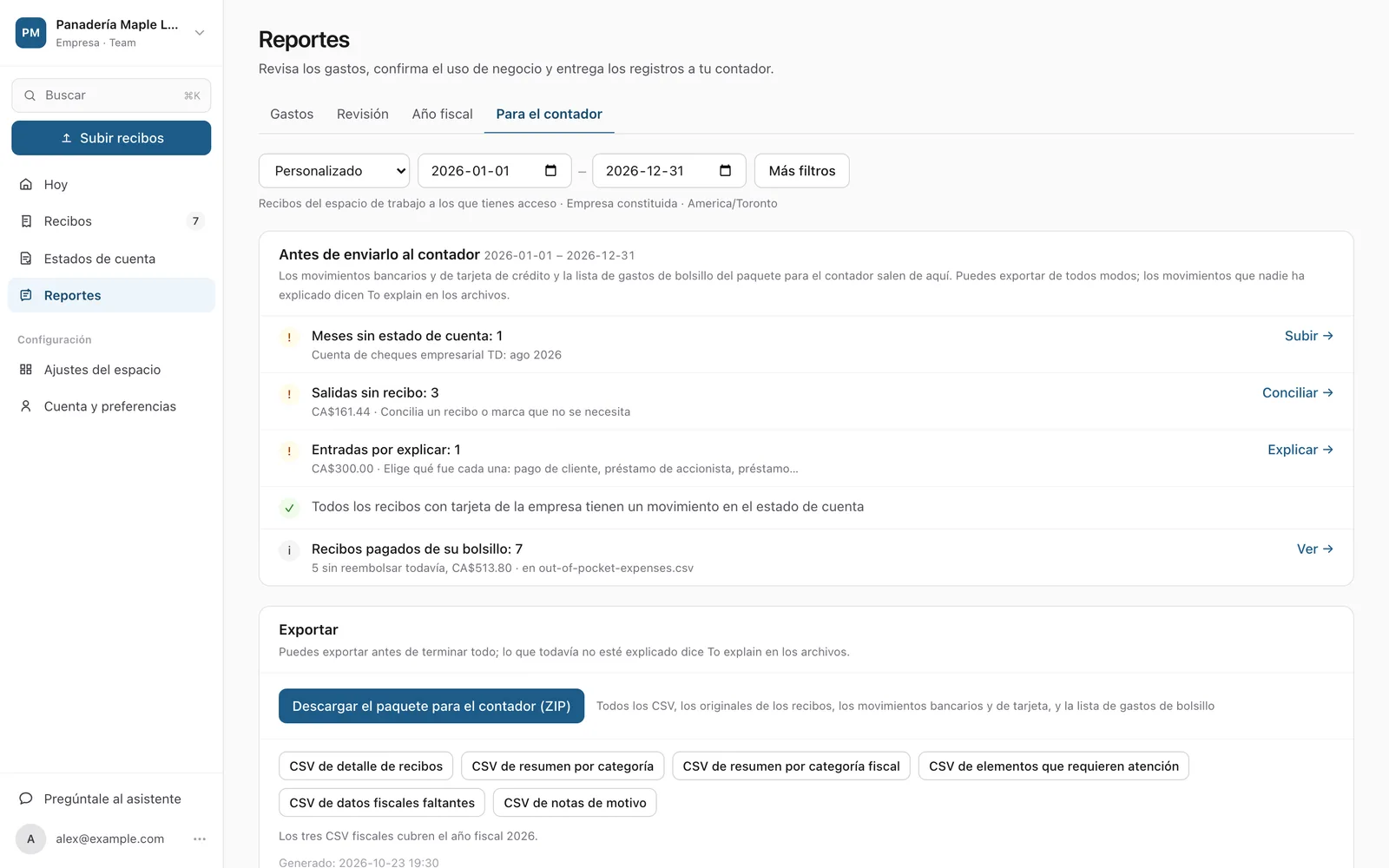Download the accountant package ZIP
The image size is (1389, 868).
coord(431,707)
